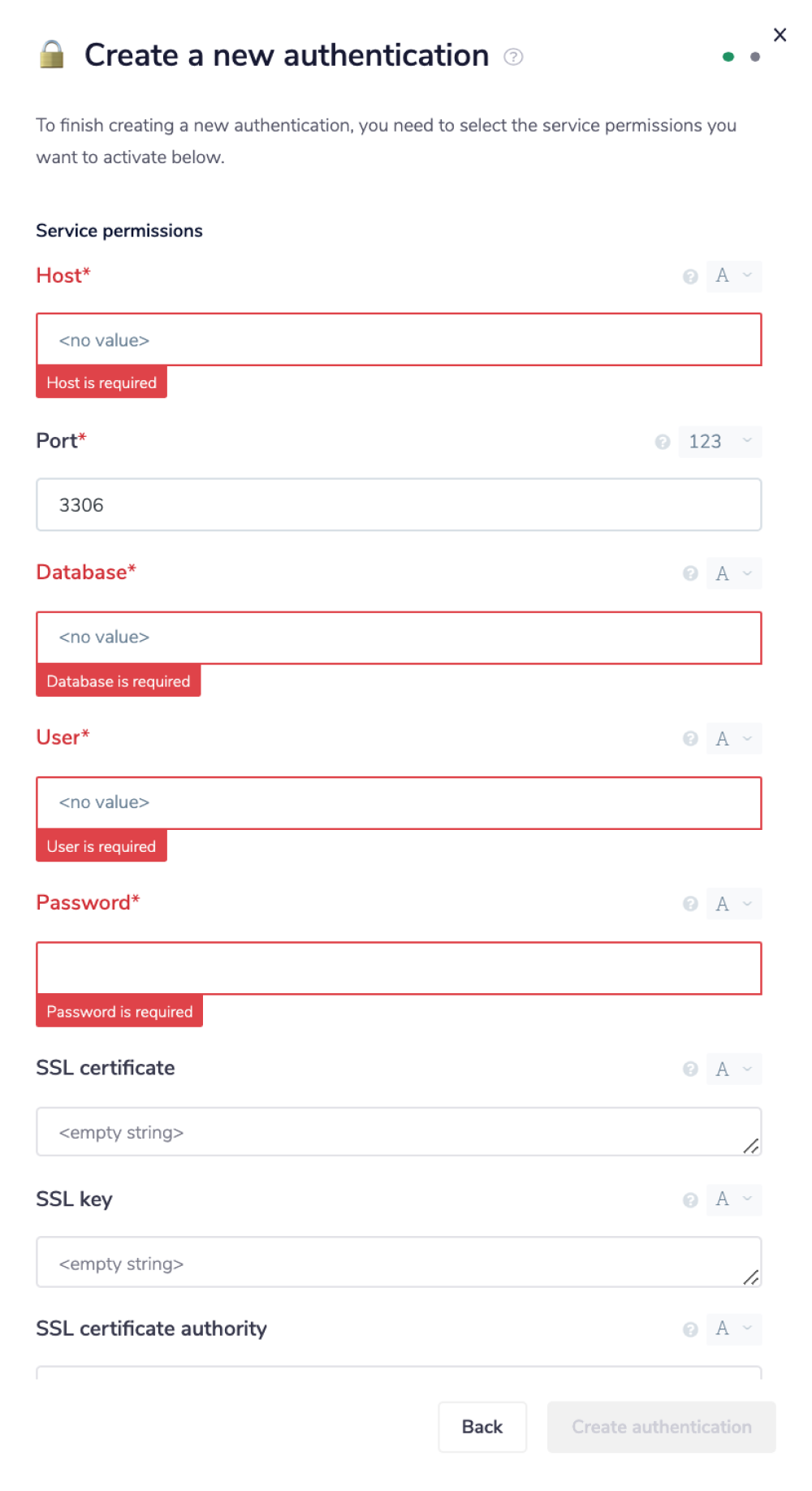Click the help icon beside Password
Image resolution: width=812 pixels, height=1491 pixels.
(689, 903)
